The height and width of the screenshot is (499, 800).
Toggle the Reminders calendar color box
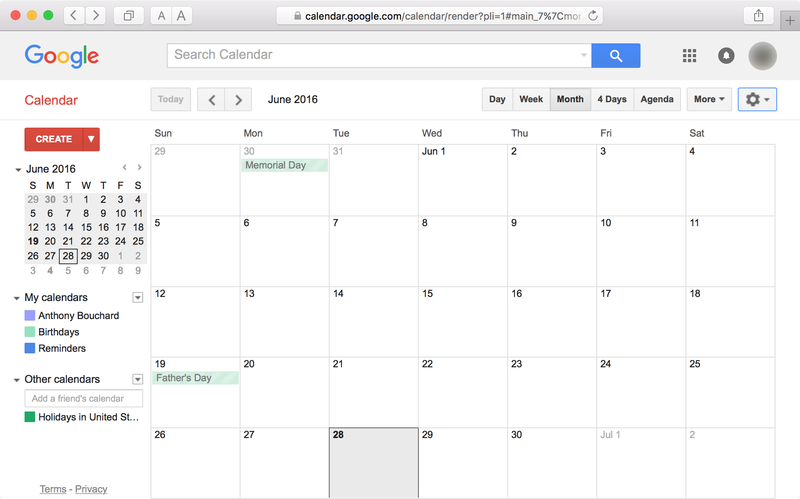click(x=30, y=348)
